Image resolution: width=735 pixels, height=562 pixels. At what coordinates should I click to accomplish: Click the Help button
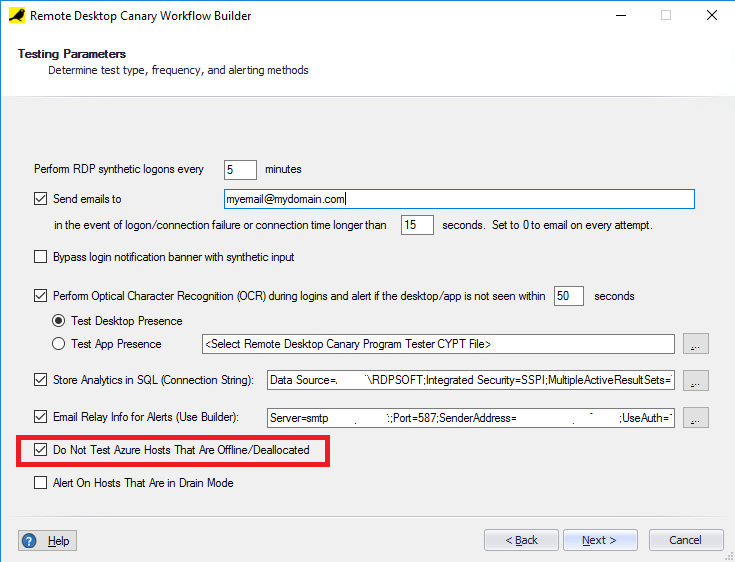(x=47, y=541)
